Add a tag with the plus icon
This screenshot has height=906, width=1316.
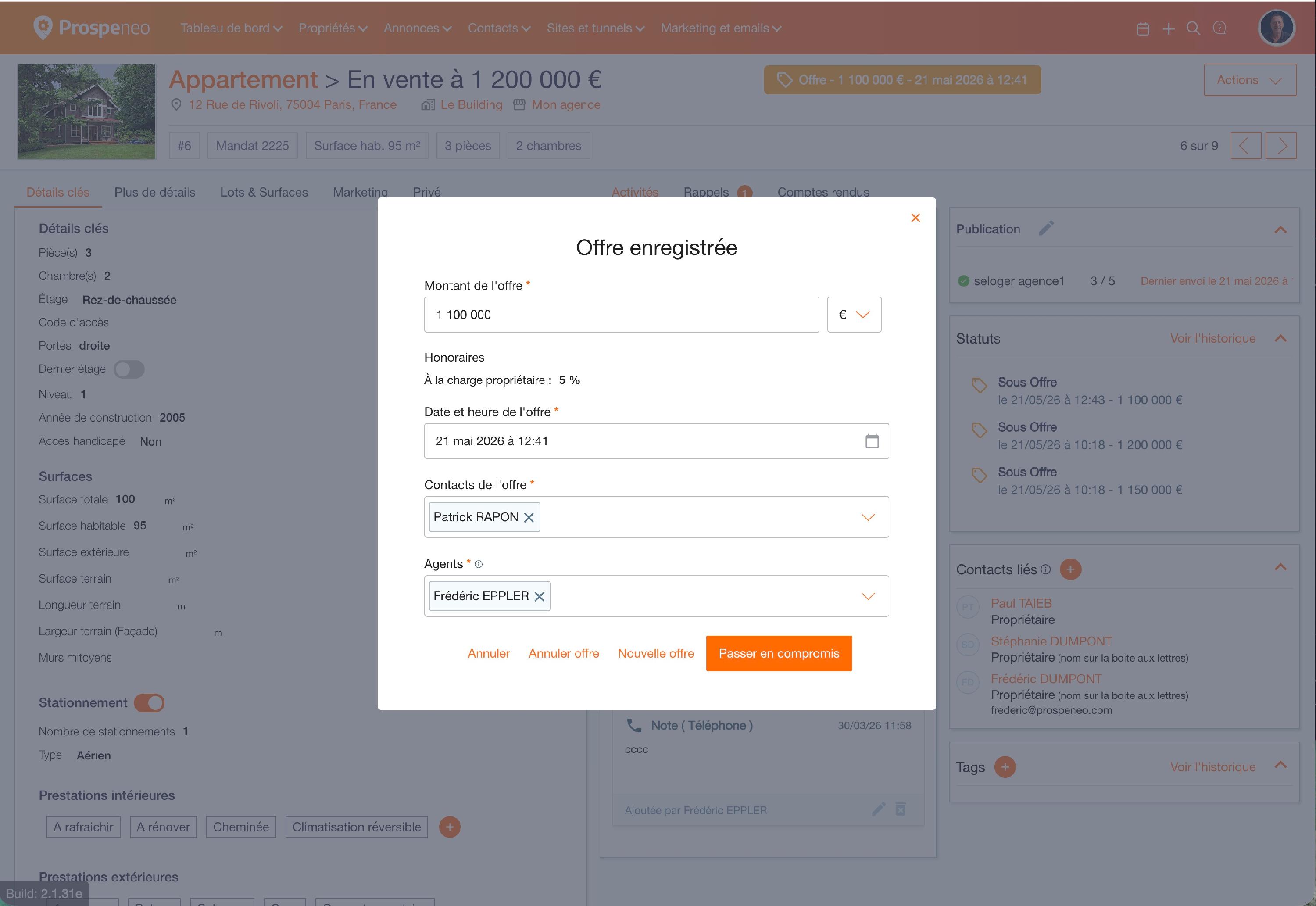pos(1005,767)
